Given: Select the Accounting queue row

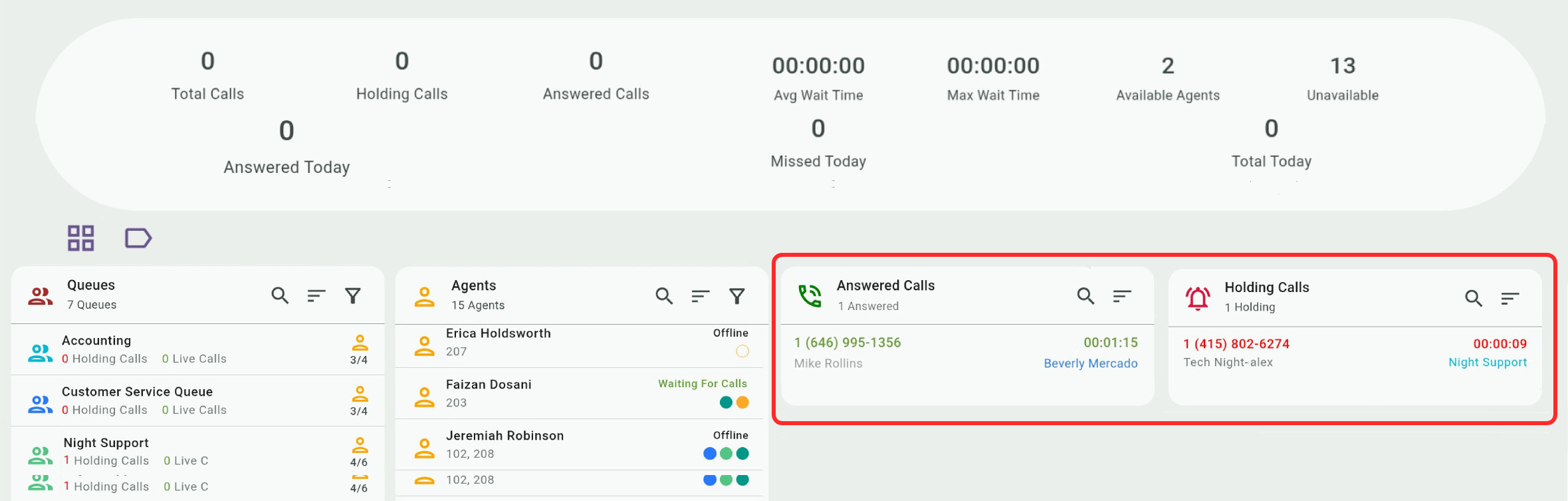Looking at the screenshot, I should pos(198,349).
